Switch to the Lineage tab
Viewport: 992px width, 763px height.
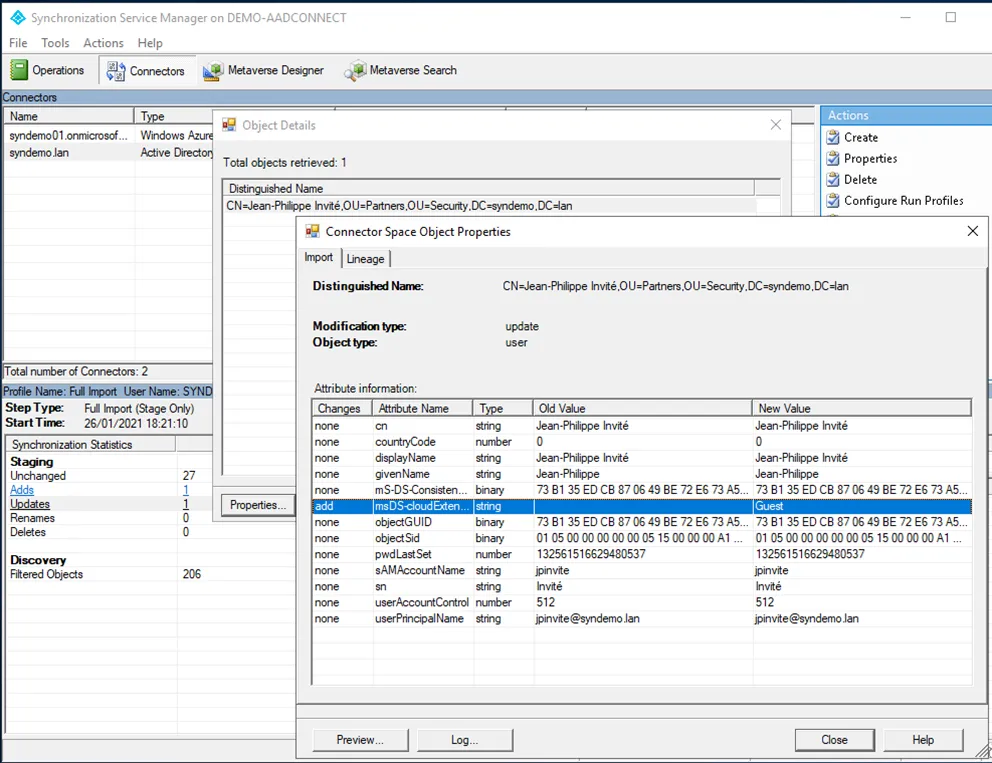pyautogui.click(x=365, y=258)
